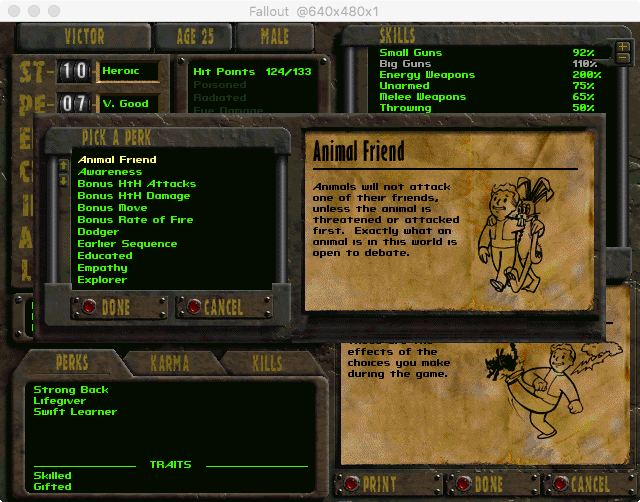Click the Hit Points 124/133 stat

click(x=252, y=72)
